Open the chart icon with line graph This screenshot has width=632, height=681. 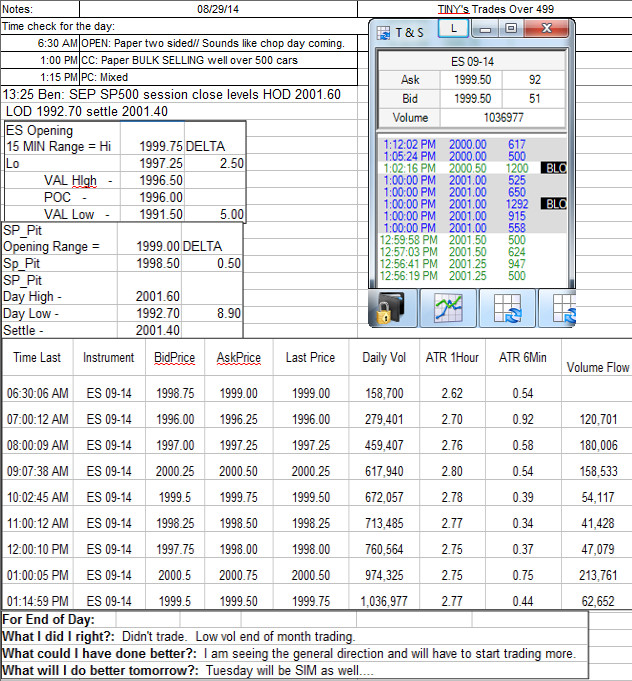click(448, 308)
